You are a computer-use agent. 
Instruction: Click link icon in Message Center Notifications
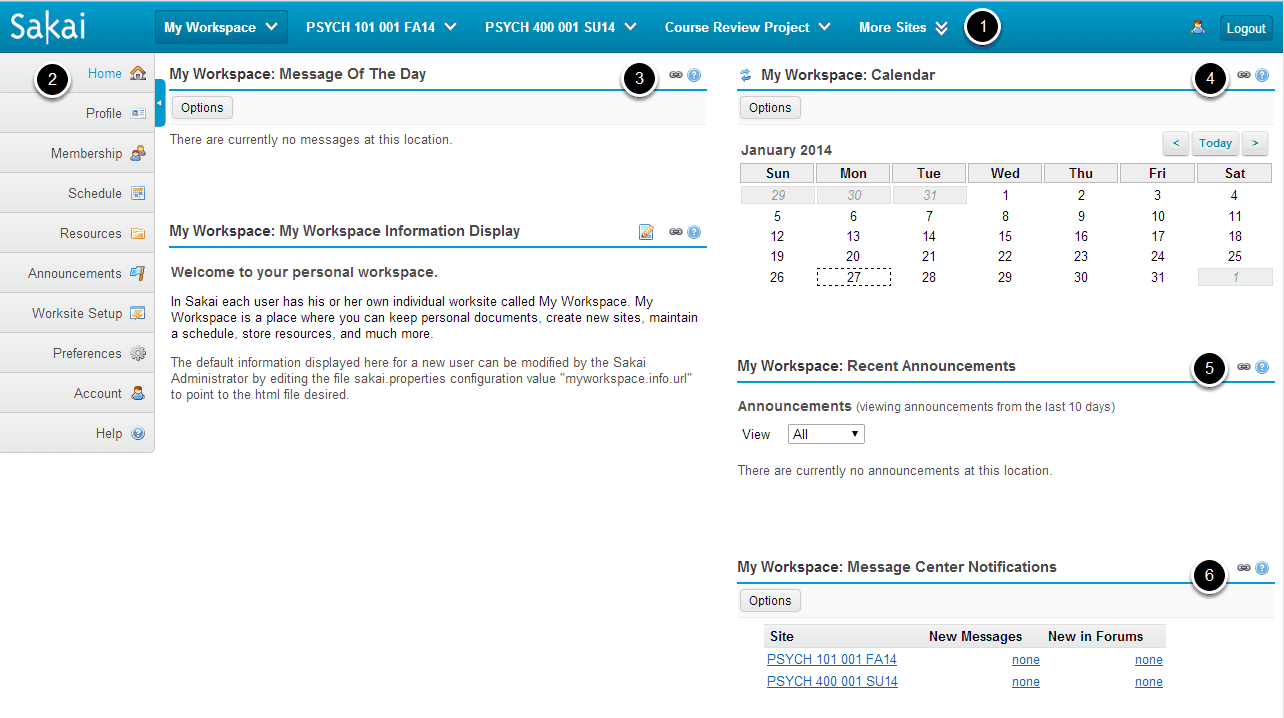tap(1244, 568)
